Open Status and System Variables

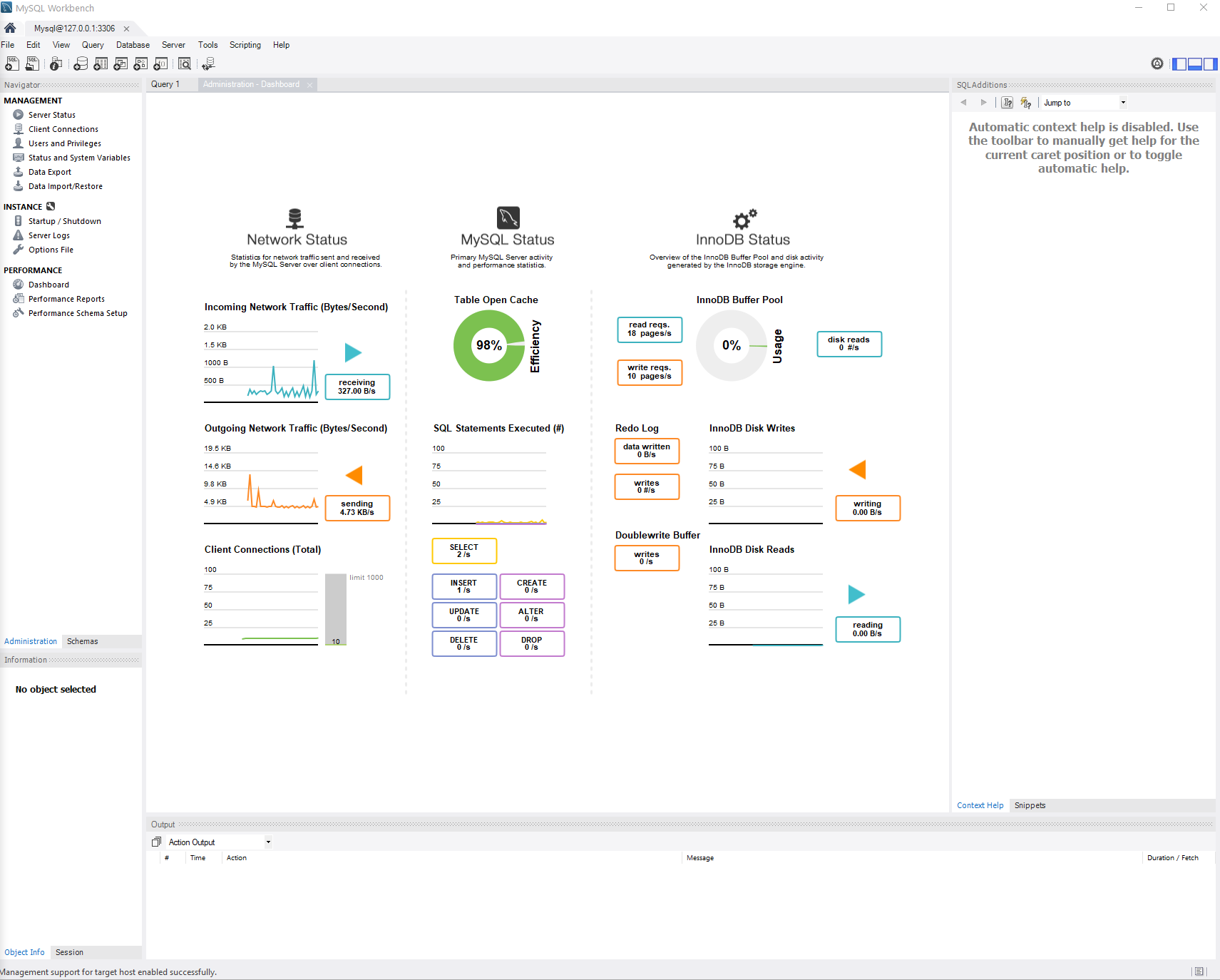[79, 158]
